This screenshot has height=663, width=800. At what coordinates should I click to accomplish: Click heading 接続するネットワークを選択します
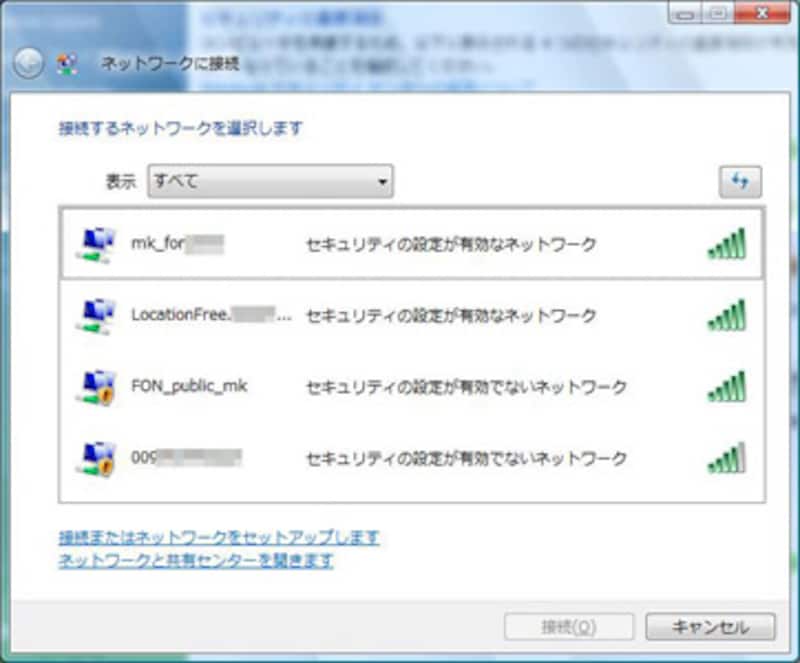click(181, 128)
